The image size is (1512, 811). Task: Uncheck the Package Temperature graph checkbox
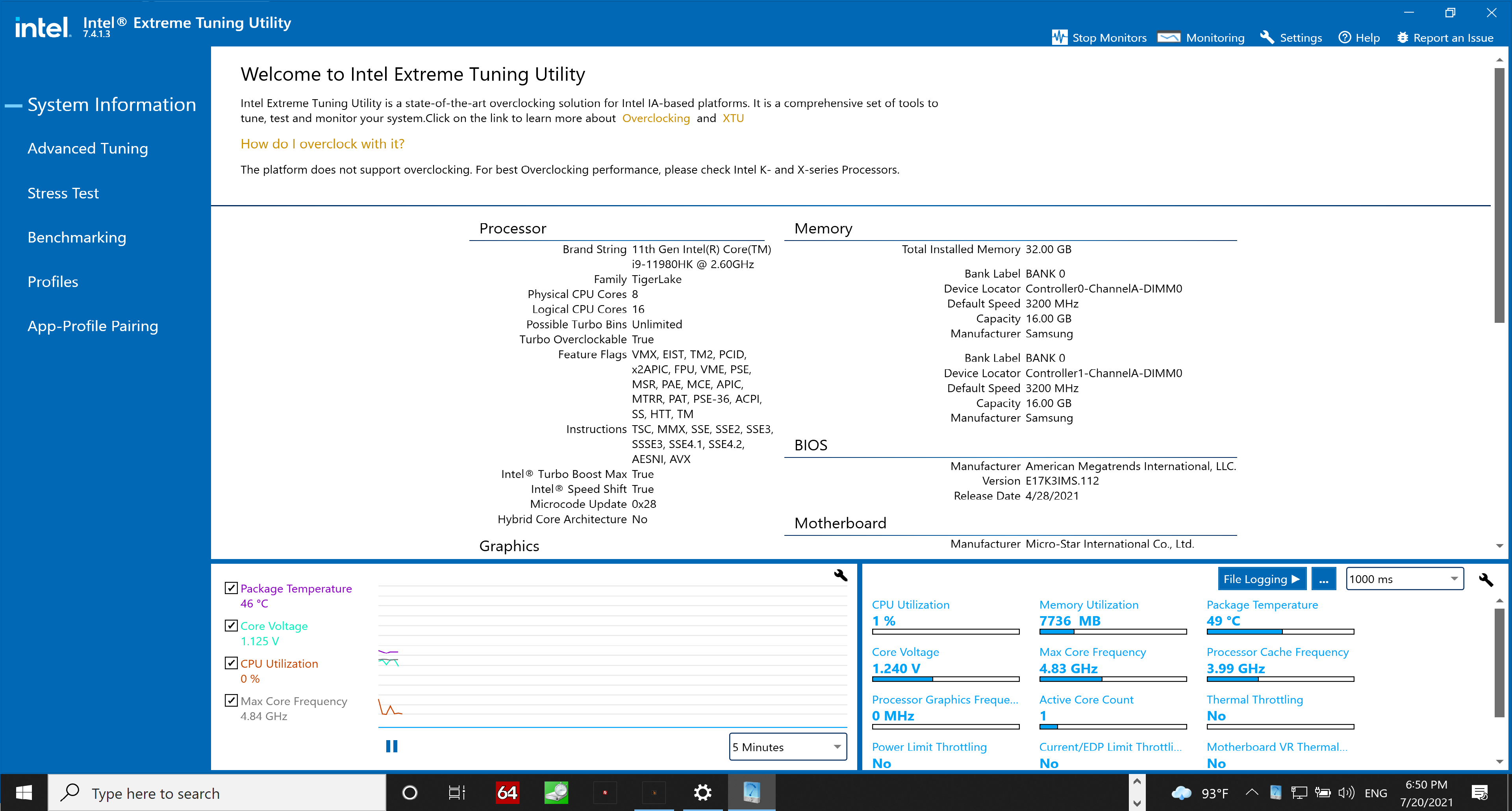pyautogui.click(x=231, y=587)
